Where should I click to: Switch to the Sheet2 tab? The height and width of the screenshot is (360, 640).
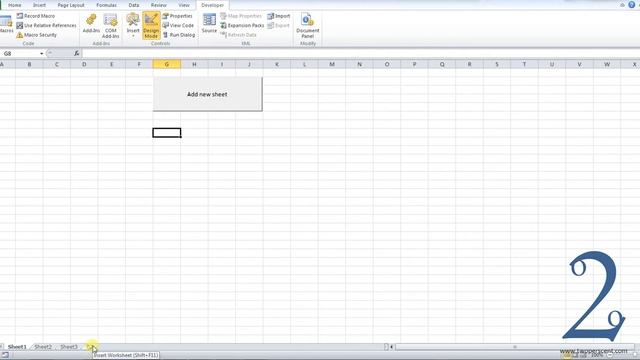coord(43,347)
